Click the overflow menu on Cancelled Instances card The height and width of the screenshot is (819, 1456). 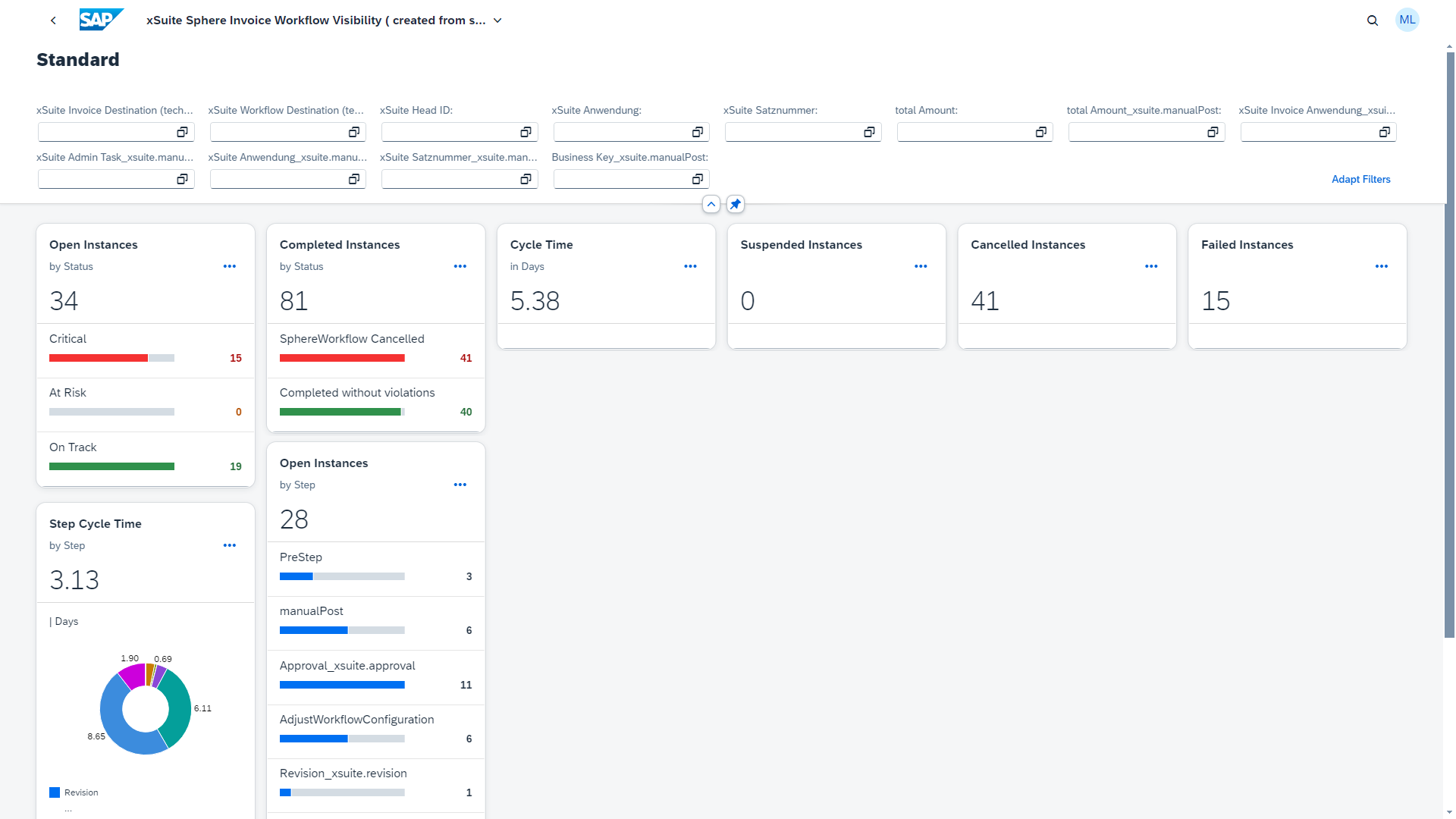(1151, 265)
